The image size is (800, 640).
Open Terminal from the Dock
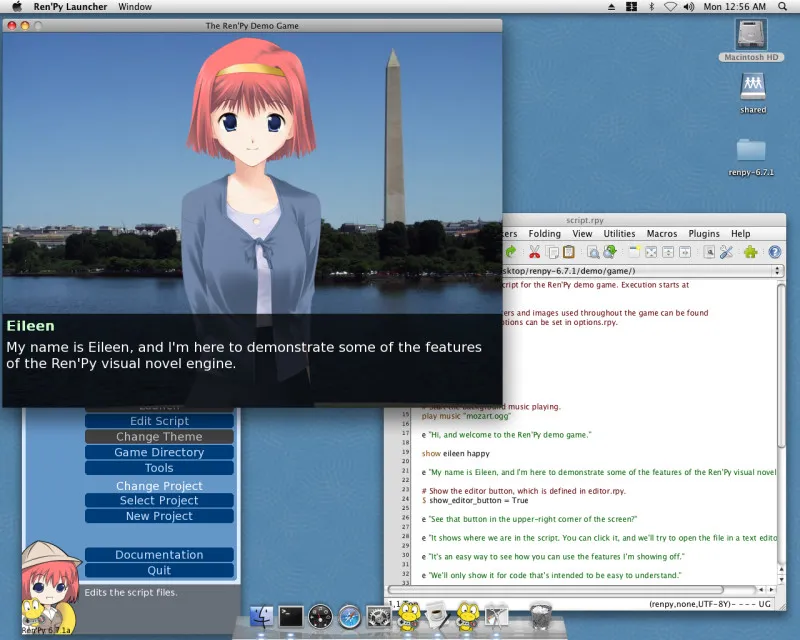pos(291,616)
